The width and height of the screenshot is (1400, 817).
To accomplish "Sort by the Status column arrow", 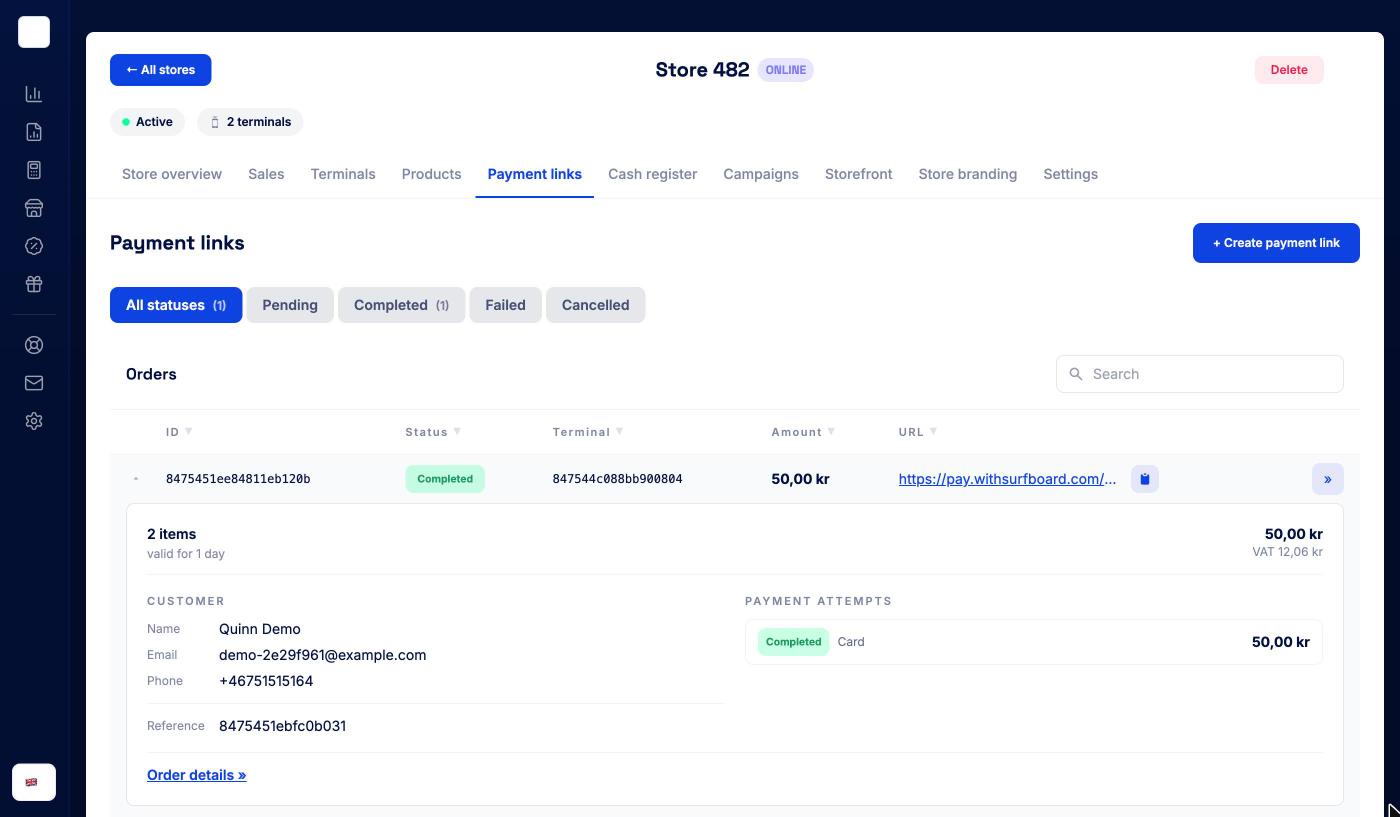I will point(458,431).
